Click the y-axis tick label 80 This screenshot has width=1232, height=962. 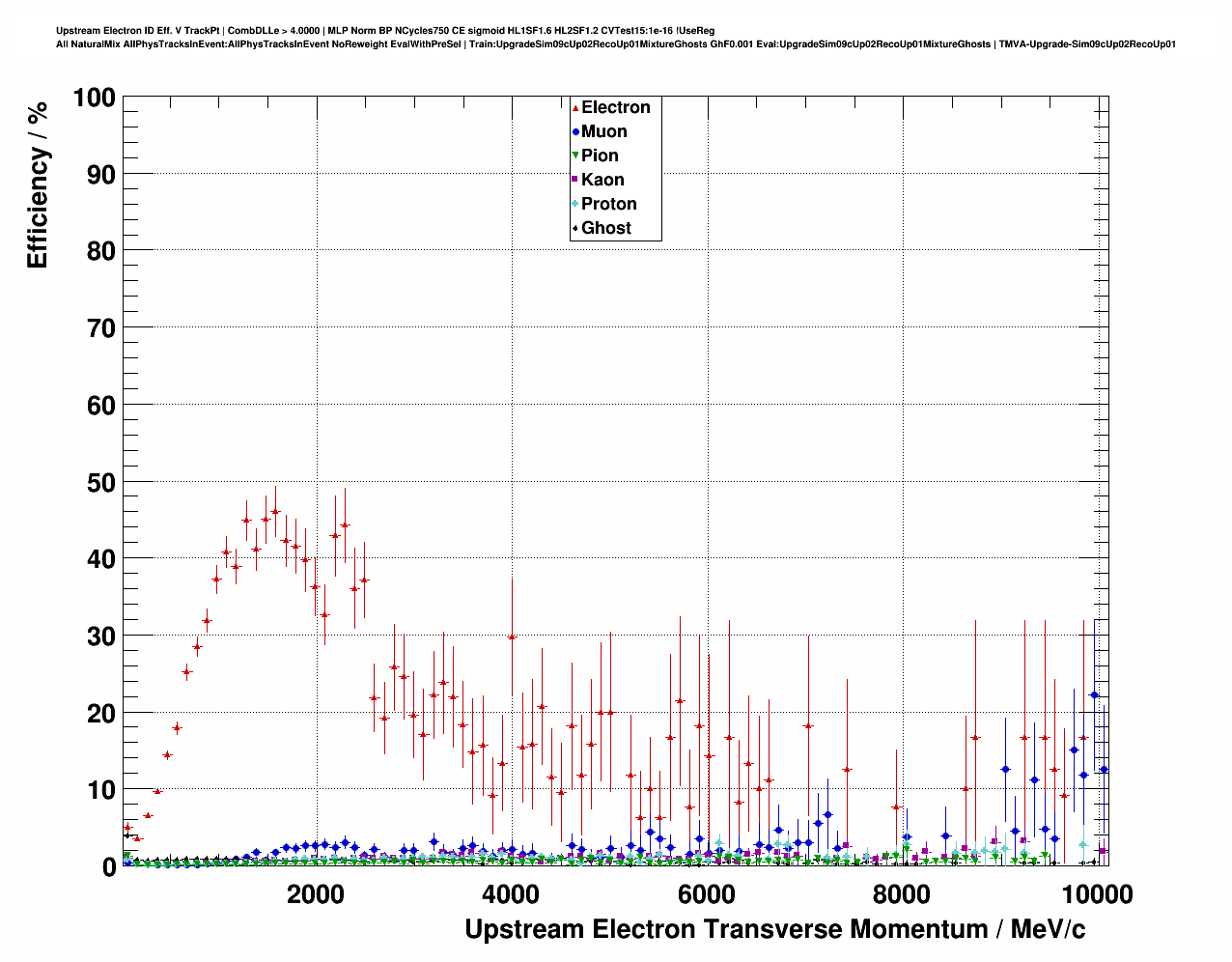(101, 251)
